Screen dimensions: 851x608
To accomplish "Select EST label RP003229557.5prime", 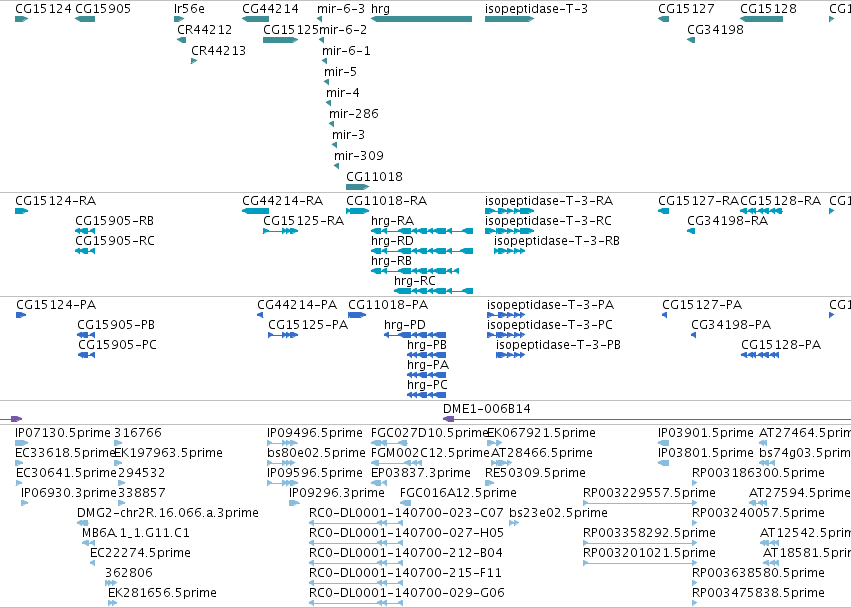I will pos(649,493).
